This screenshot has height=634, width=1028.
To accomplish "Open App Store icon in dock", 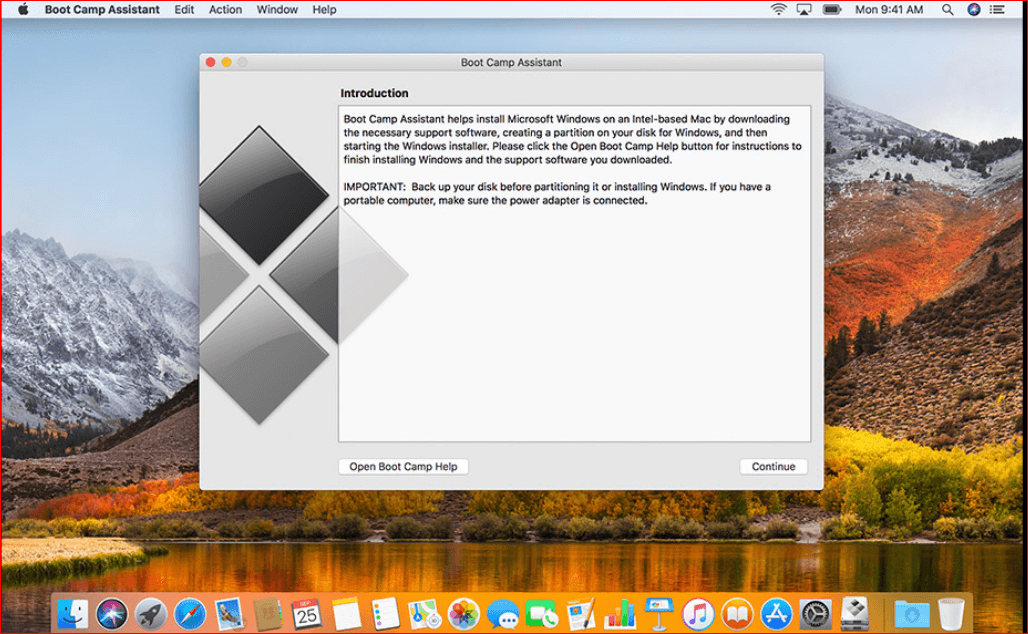I will (x=777, y=614).
